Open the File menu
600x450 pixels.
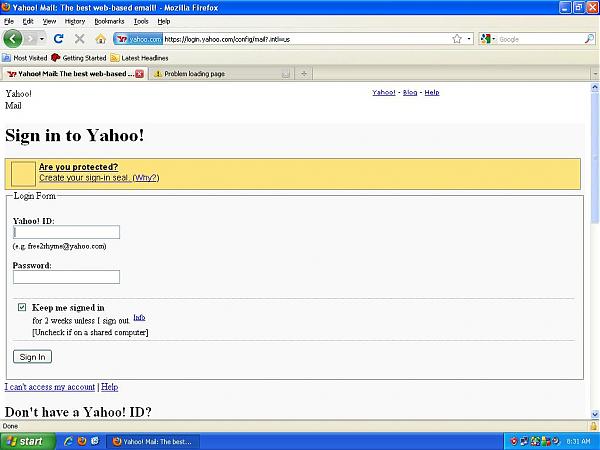point(8,21)
